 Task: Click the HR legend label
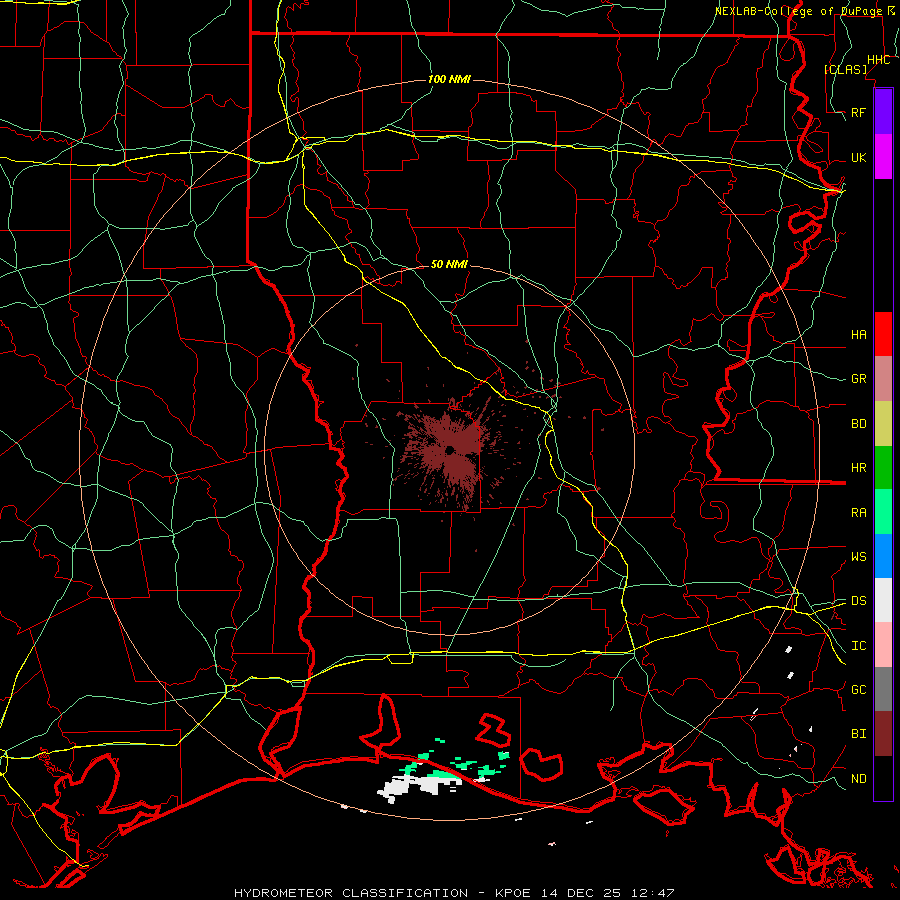[x=858, y=468]
